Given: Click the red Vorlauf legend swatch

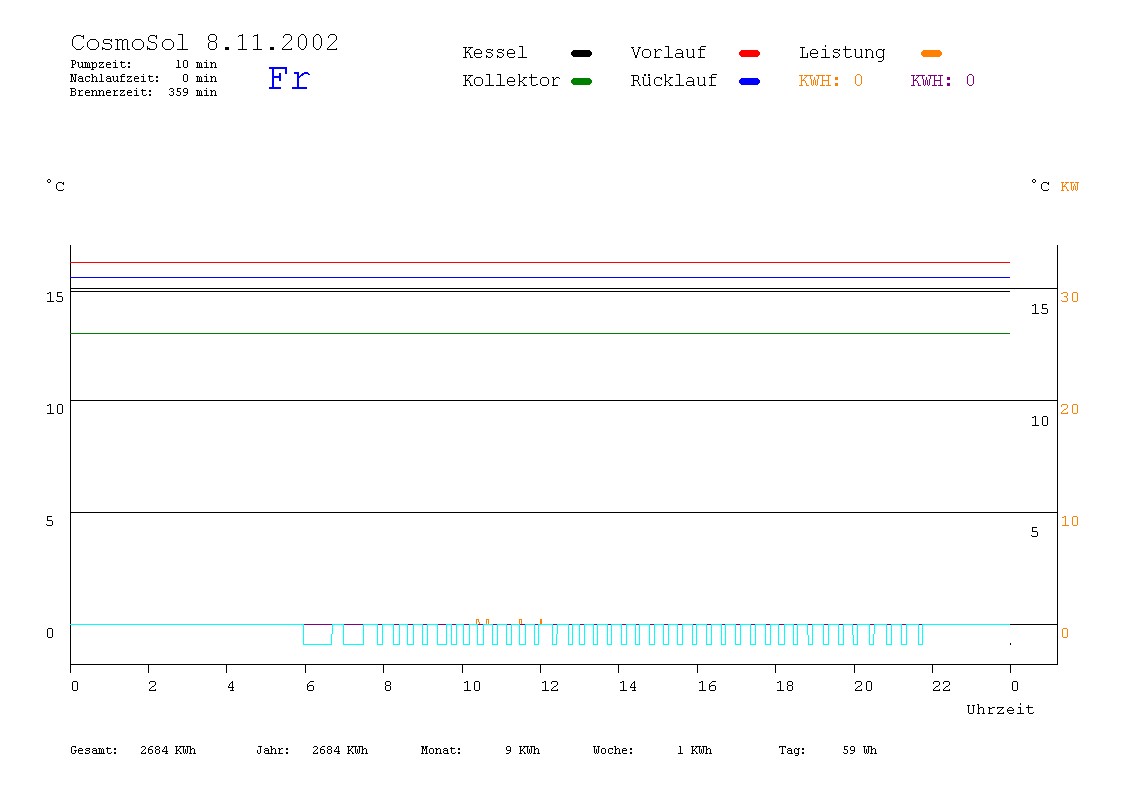Looking at the screenshot, I should (x=750, y=53).
